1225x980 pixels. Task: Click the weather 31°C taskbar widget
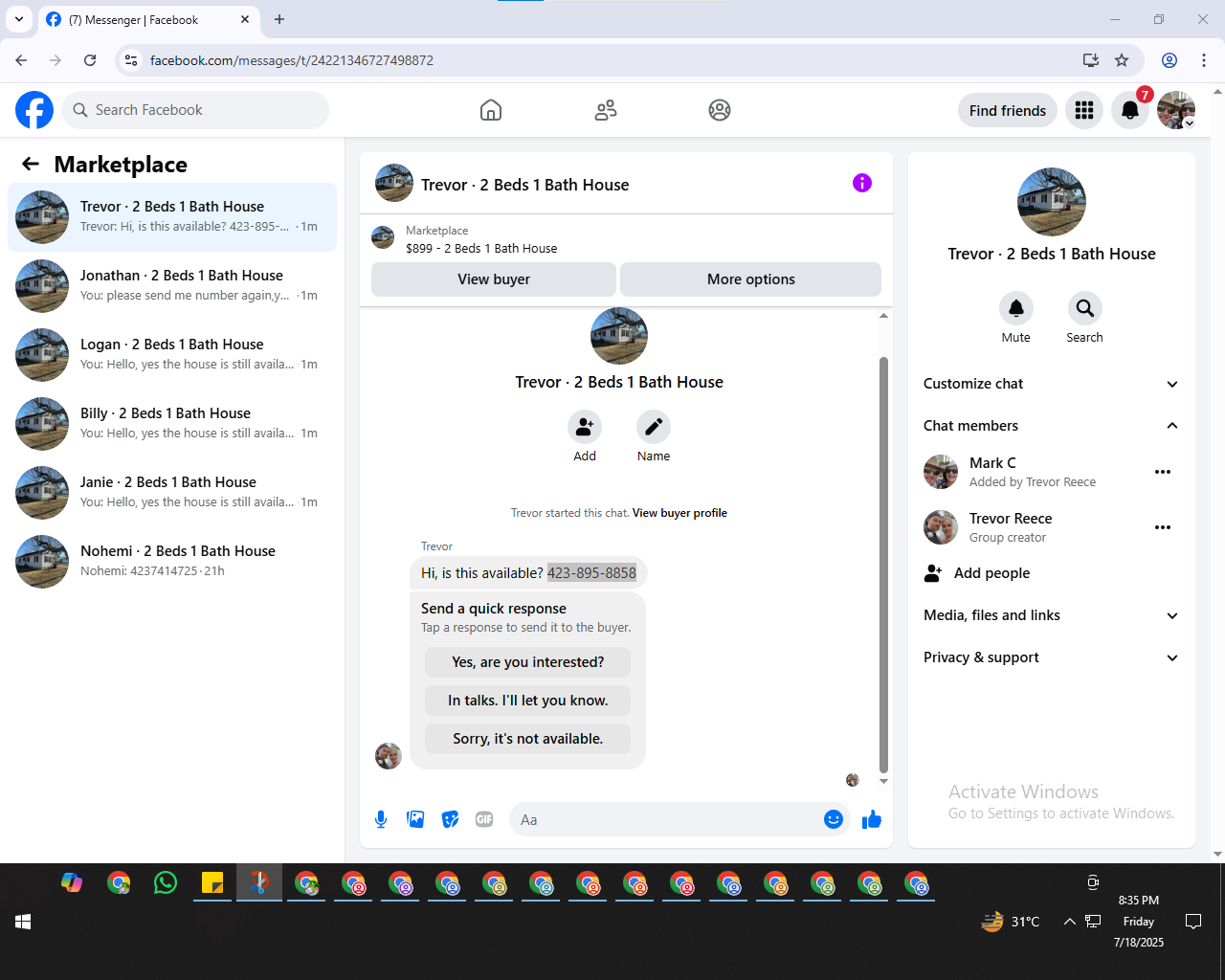(1011, 922)
